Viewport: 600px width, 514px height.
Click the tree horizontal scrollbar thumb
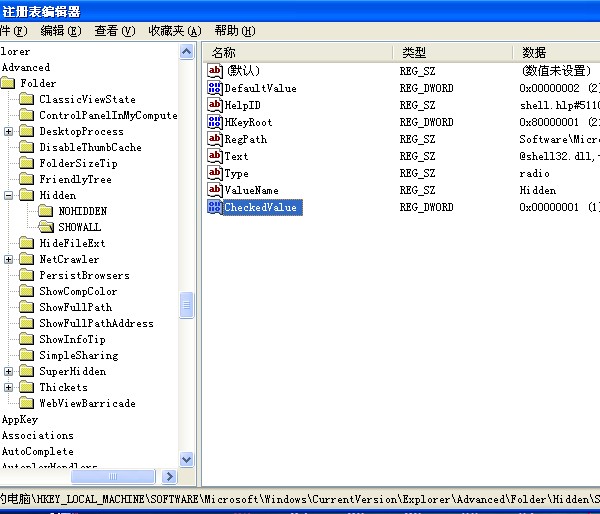point(113,476)
